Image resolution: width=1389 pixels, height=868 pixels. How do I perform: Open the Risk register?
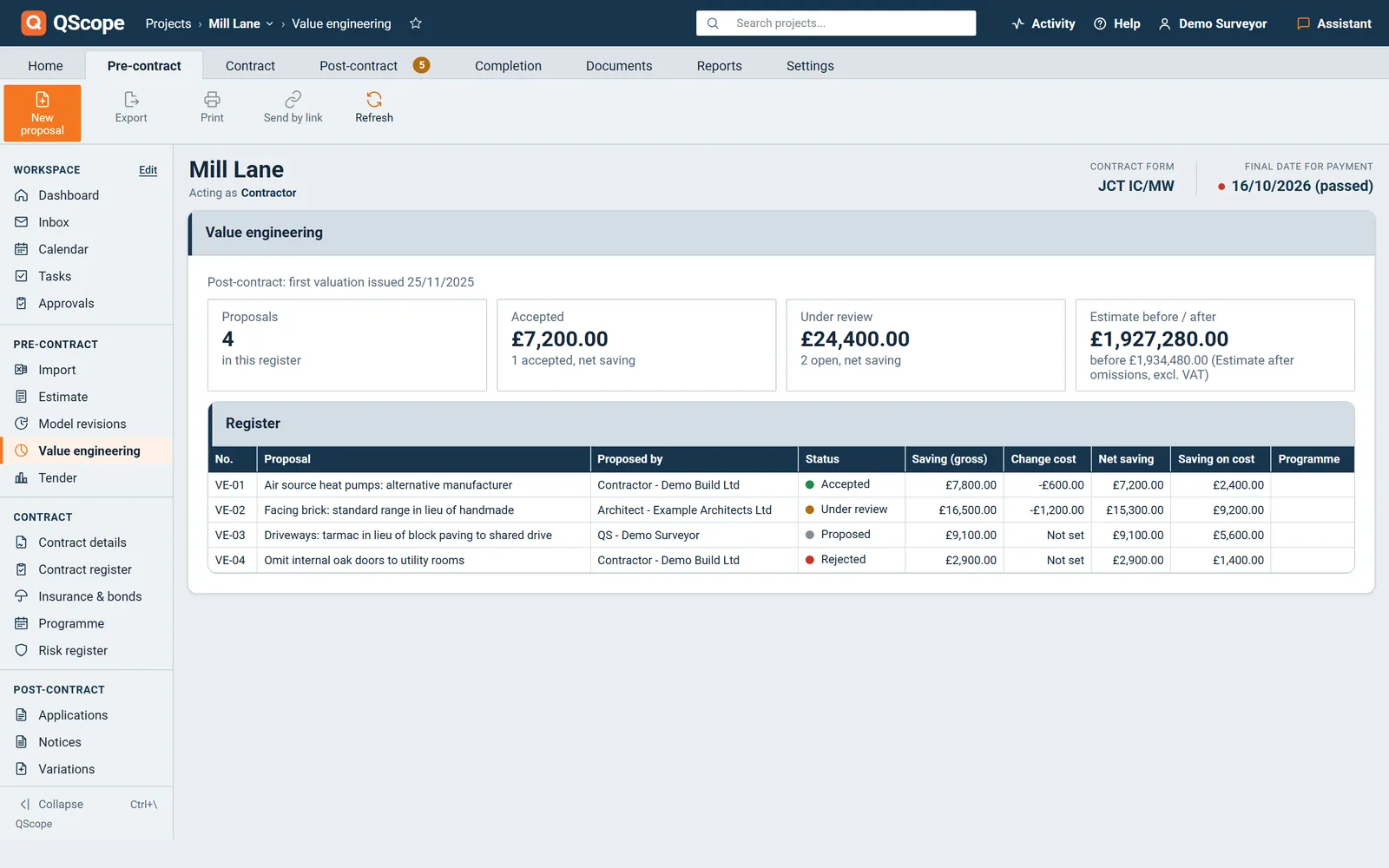(86, 650)
